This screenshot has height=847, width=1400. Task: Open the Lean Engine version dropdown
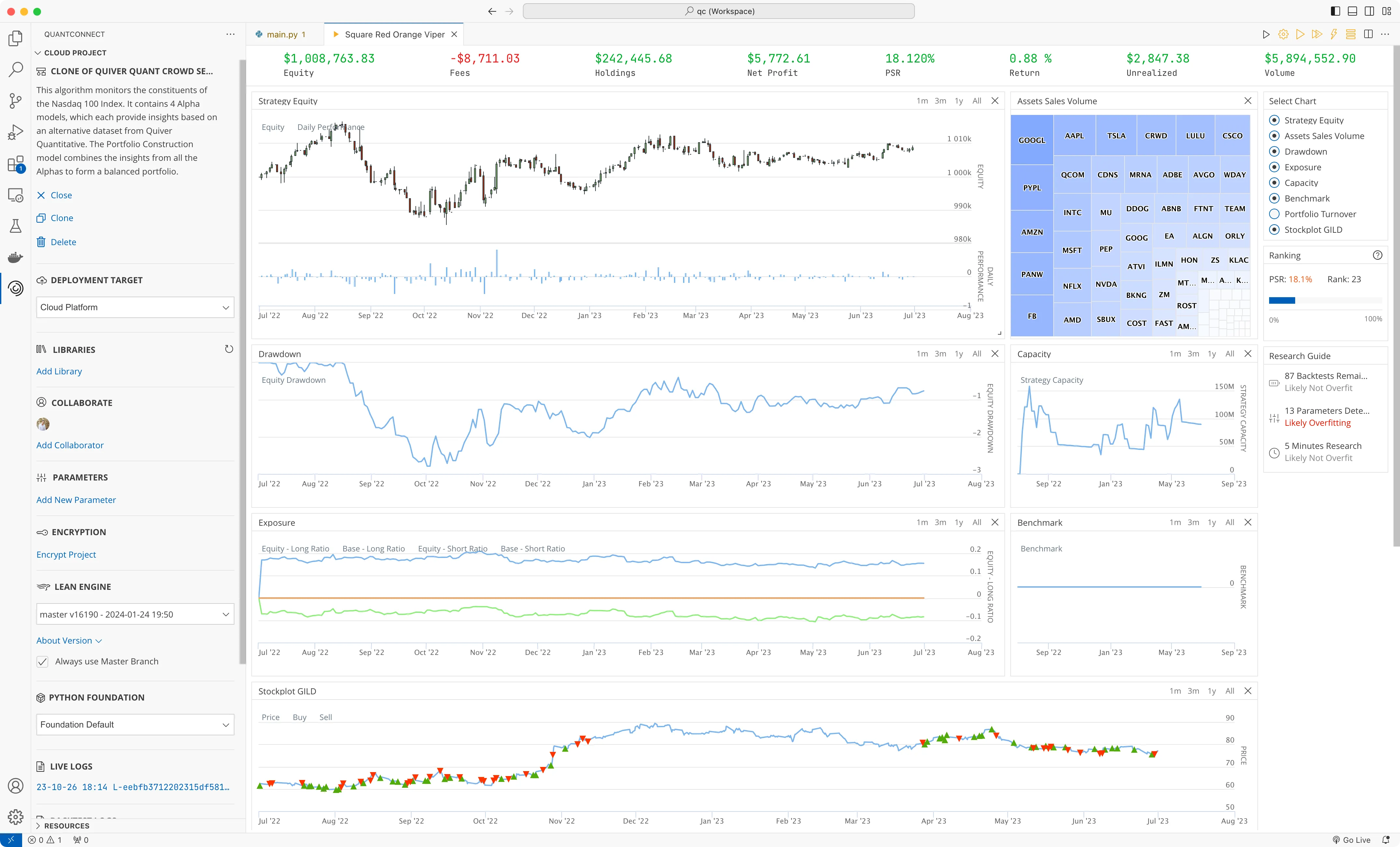[135, 615]
